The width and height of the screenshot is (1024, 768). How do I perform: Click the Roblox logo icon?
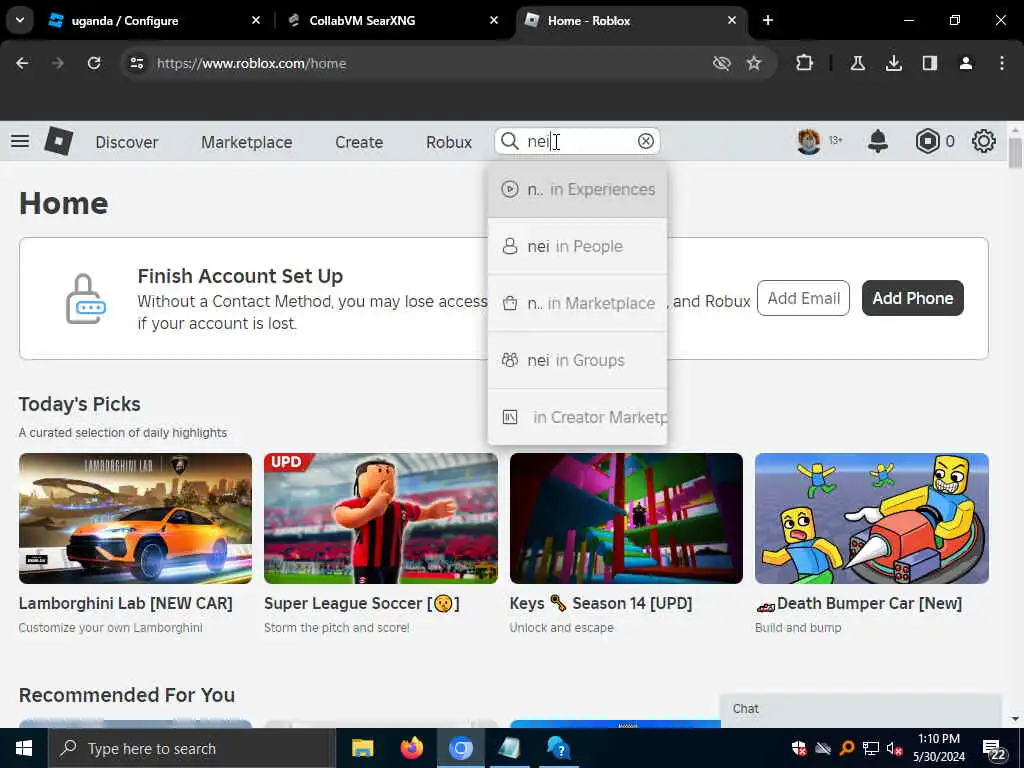58,141
